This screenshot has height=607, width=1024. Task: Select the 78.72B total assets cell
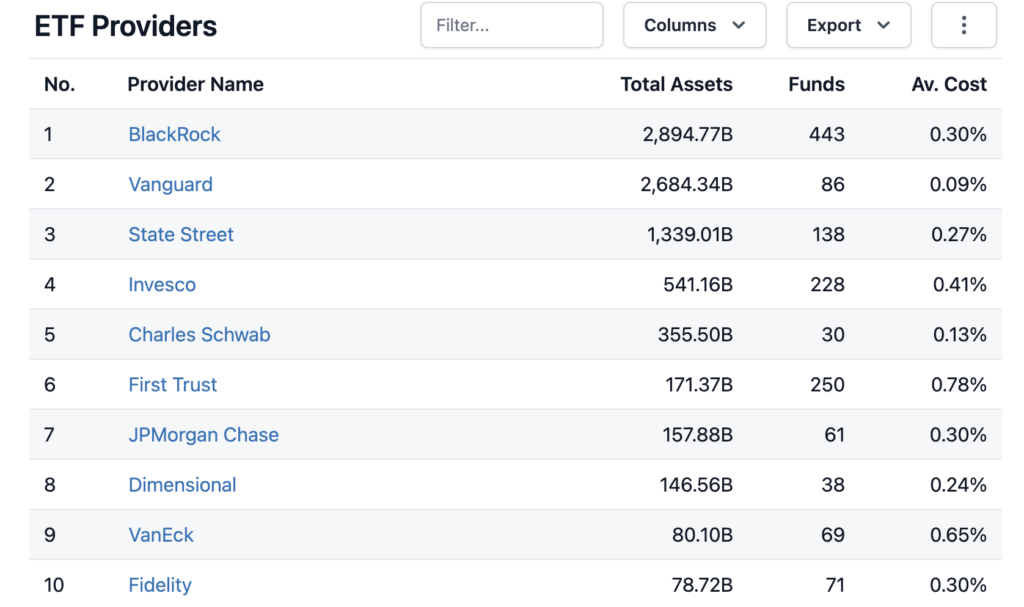coord(702,585)
